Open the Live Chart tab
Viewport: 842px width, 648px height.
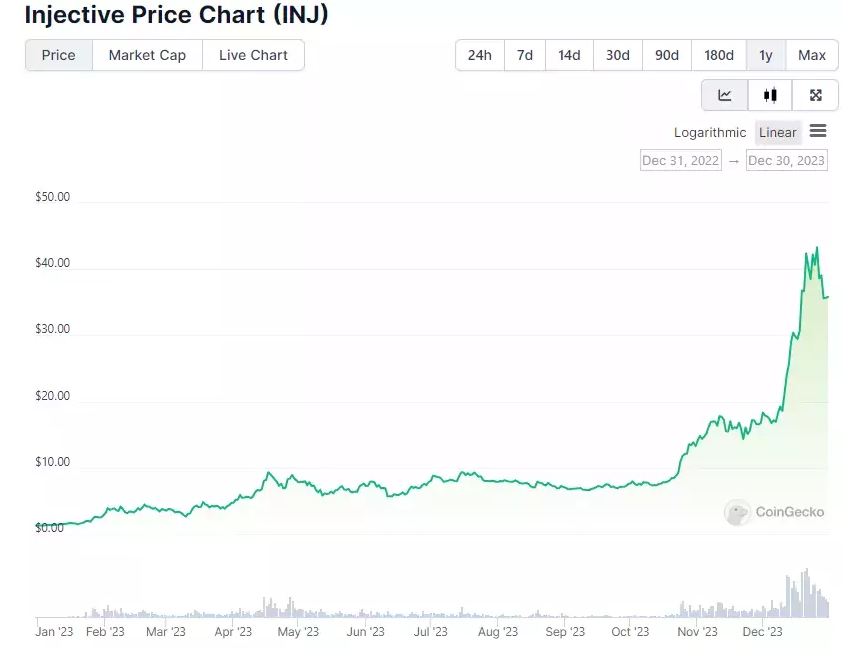click(253, 55)
